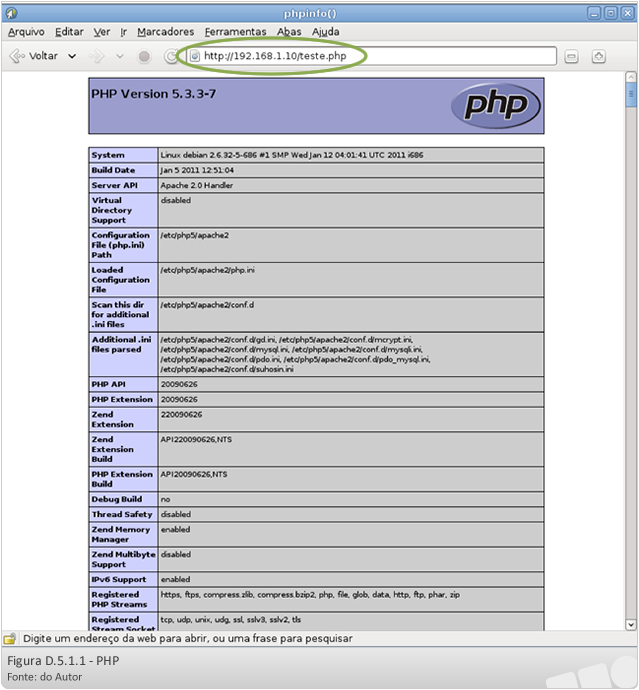Click 'Additional .ini files parsed' label
Viewport: 639px width, 690px height.
121,344
